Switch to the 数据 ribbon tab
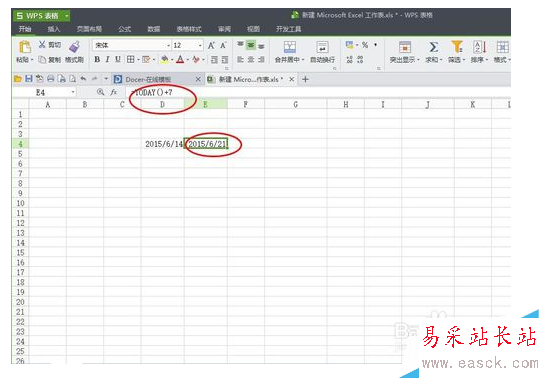 coord(154,29)
